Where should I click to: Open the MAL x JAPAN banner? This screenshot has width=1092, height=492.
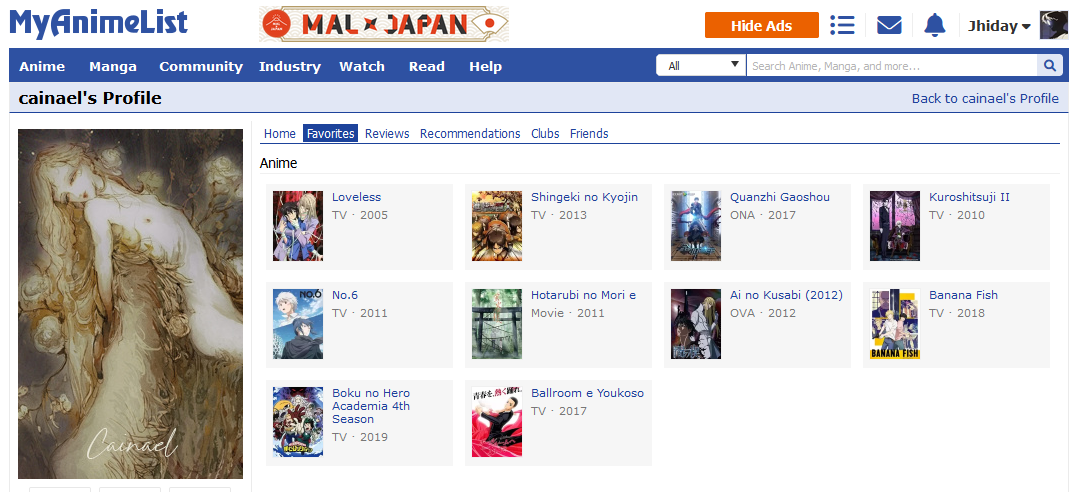pyautogui.click(x=384, y=24)
